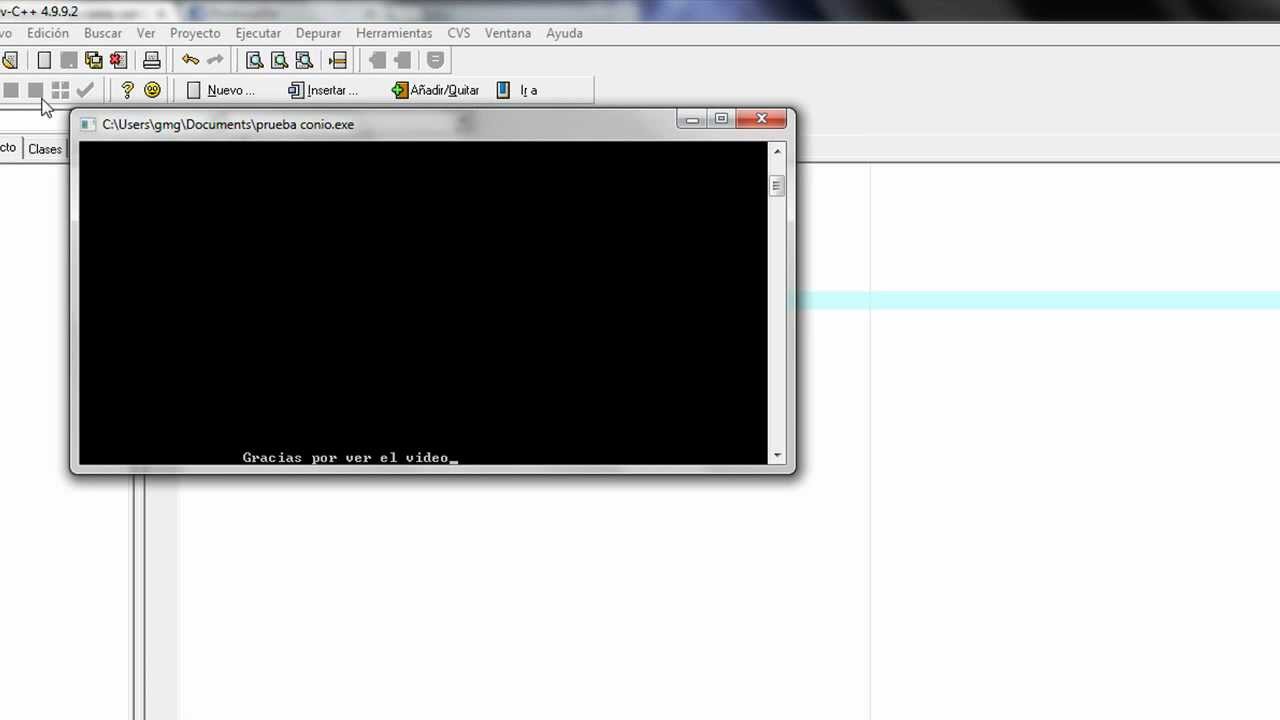
Task: Open the Ver menu
Action: pyautogui.click(x=146, y=33)
